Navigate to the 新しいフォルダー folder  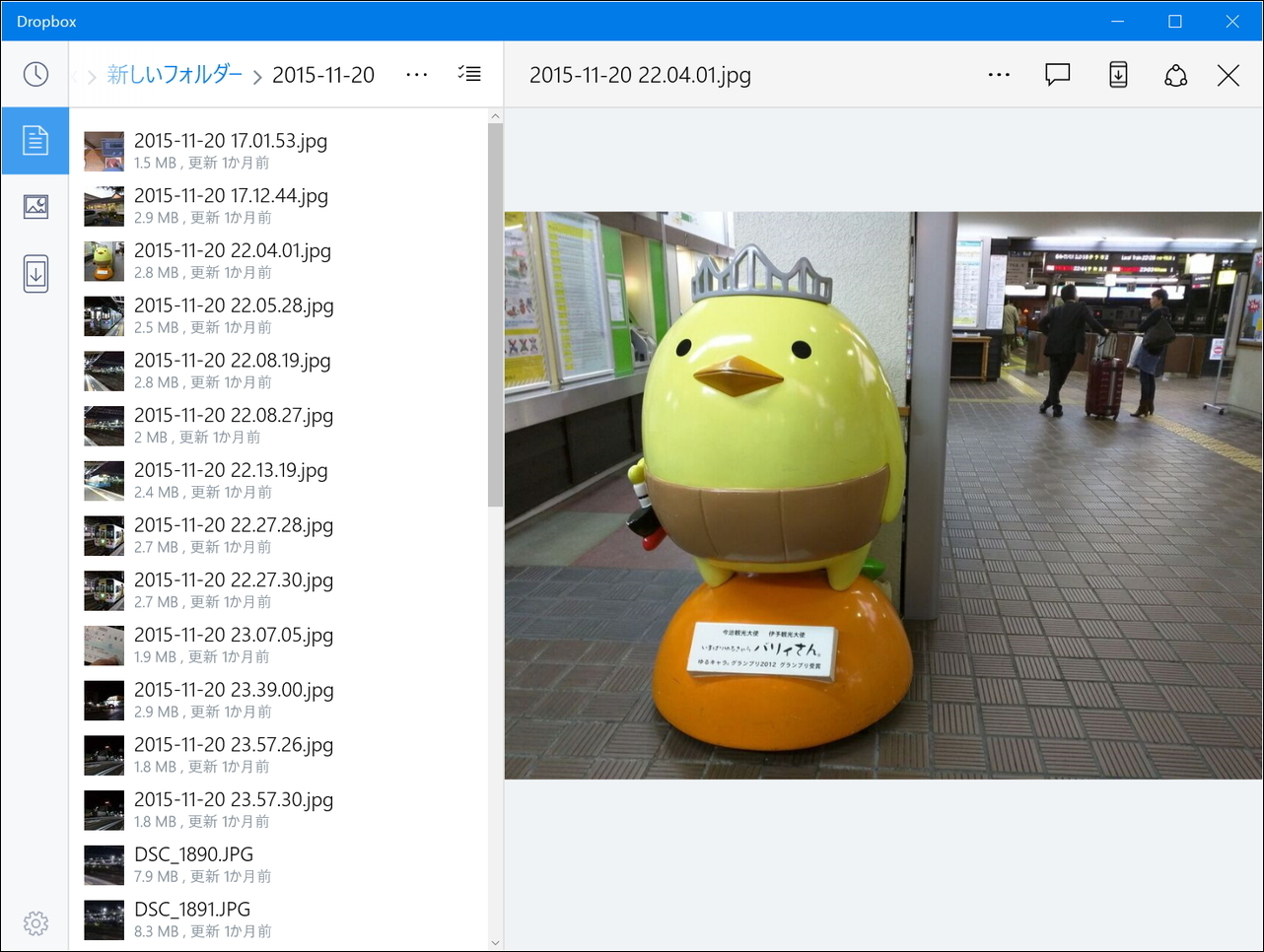tap(174, 74)
